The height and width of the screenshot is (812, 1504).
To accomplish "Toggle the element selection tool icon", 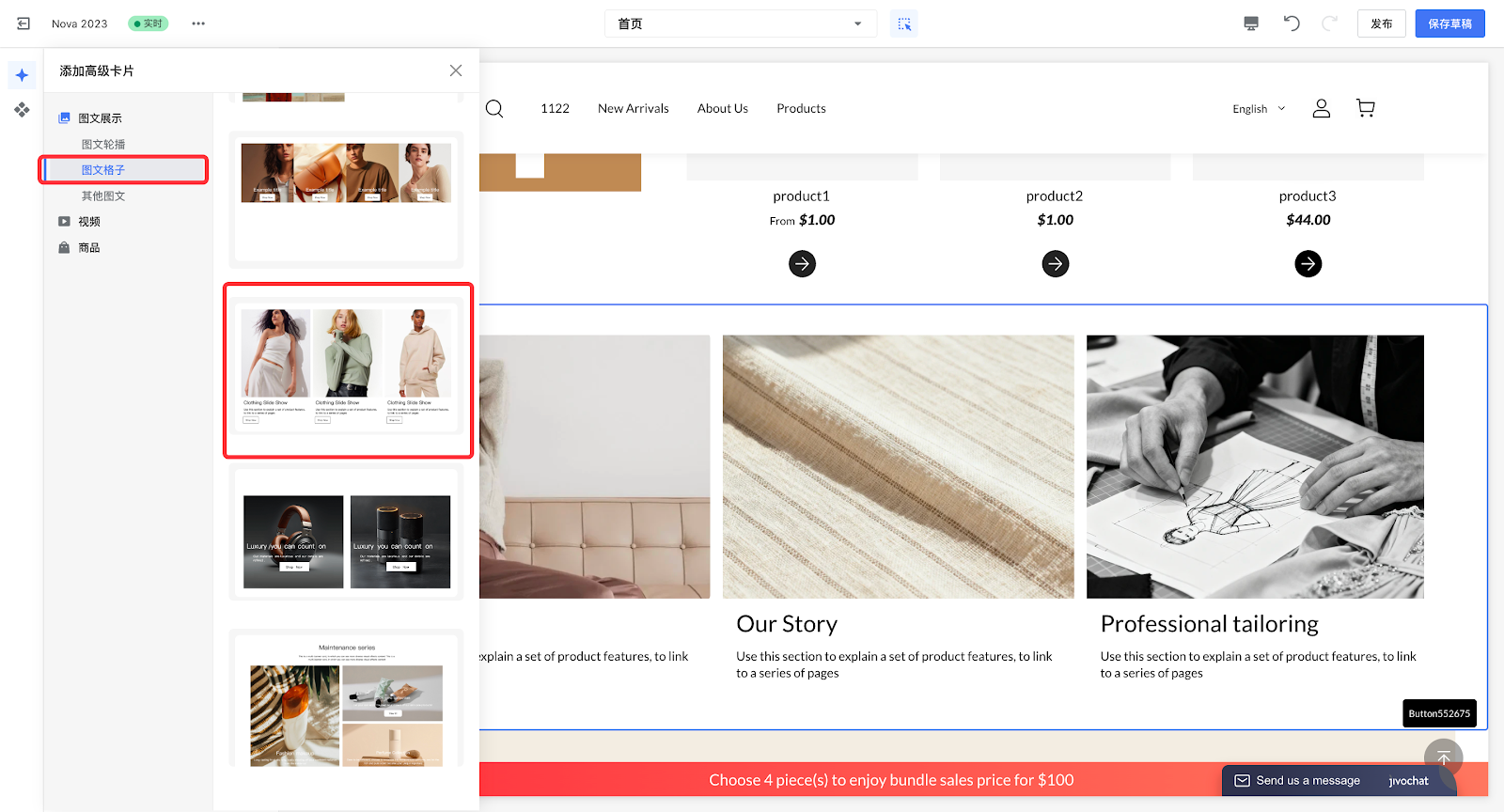I will point(903,23).
